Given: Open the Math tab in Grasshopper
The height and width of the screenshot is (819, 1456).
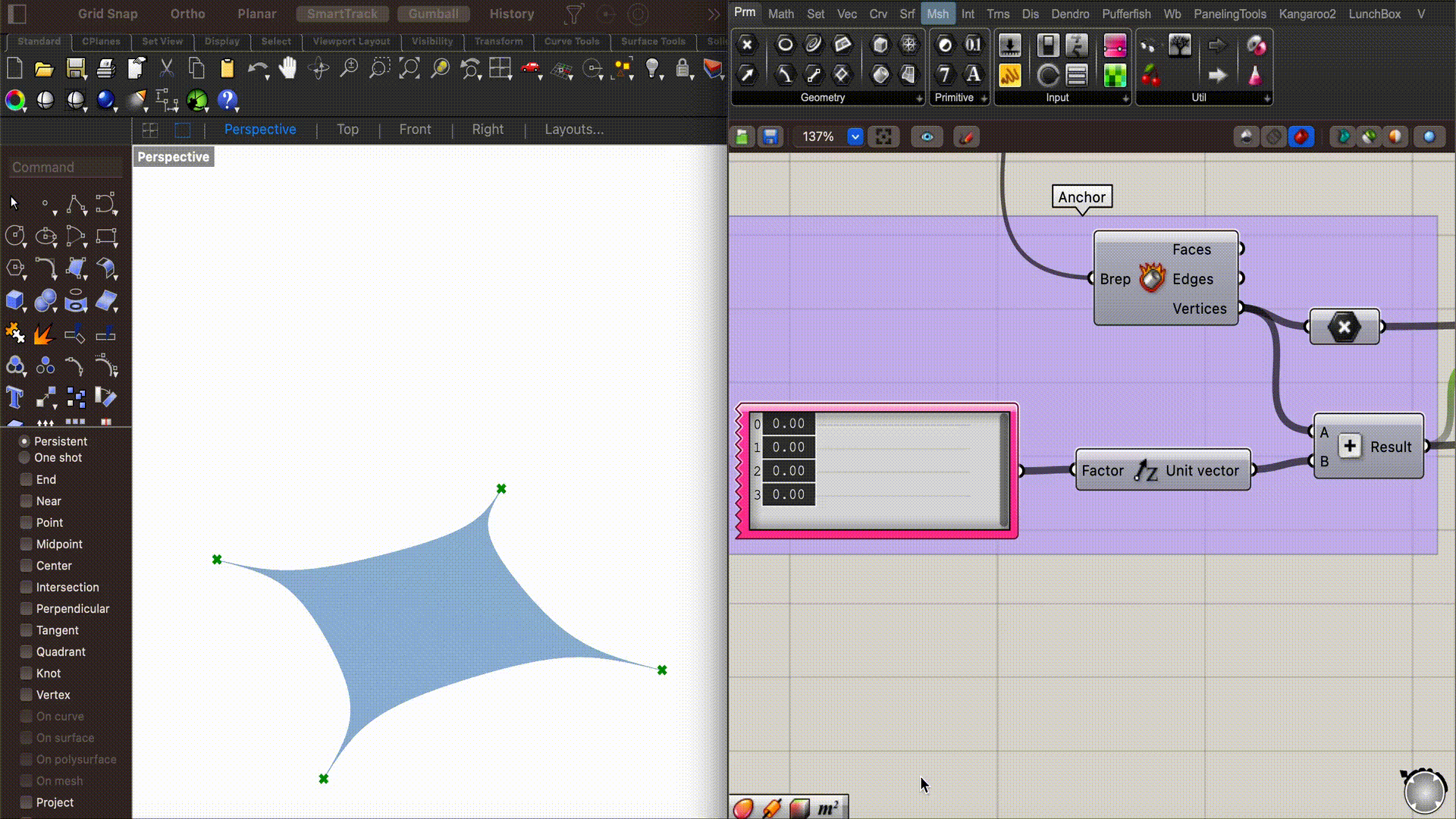Looking at the screenshot, I should pyautogui.click(x=780, y=14).
